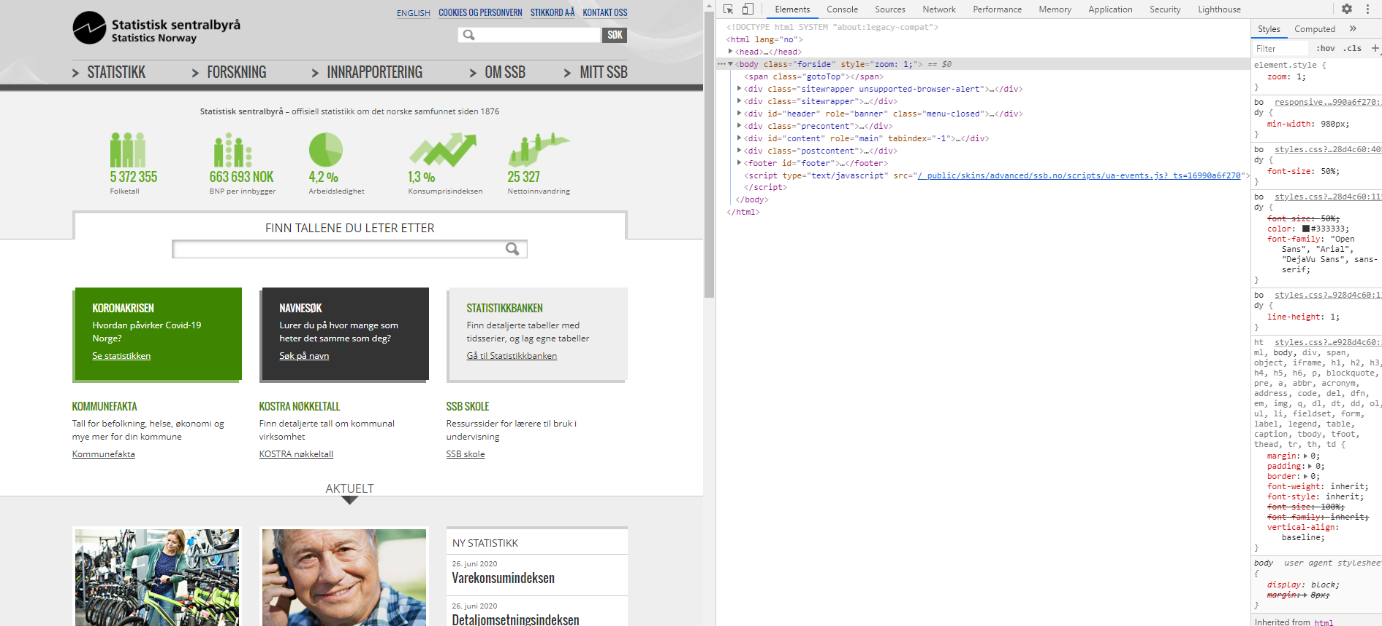Image resolution: width=1382 pixels, height=626 pixels.
Task: Collapse the body element node
Action: 731,64
